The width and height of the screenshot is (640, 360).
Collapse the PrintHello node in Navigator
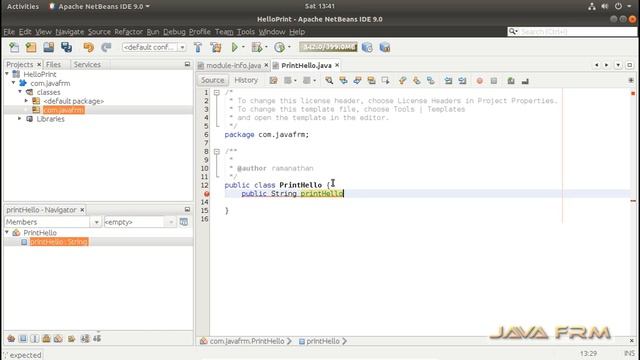coord(7,232)
